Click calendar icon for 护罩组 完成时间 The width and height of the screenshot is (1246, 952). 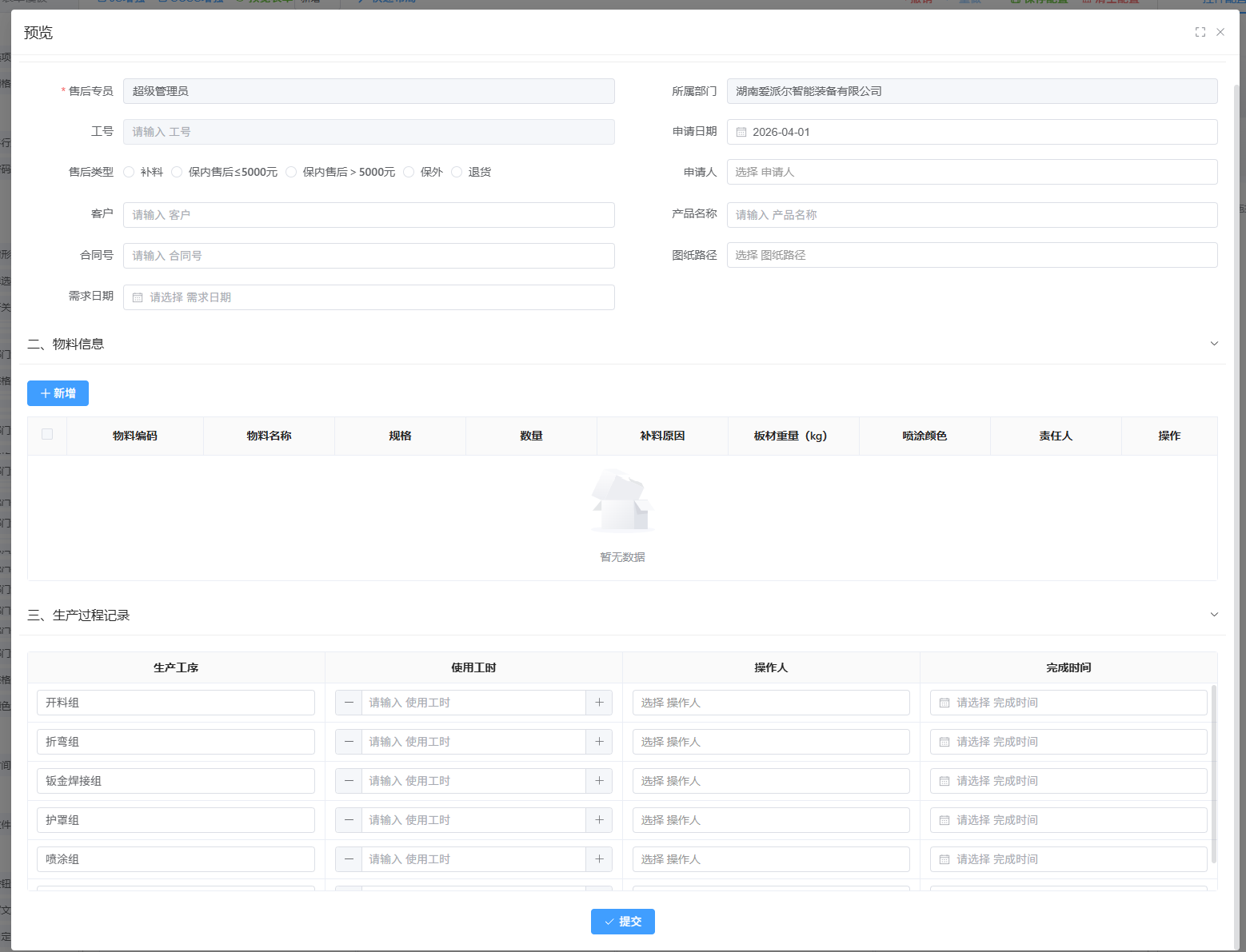click(944, 820)
